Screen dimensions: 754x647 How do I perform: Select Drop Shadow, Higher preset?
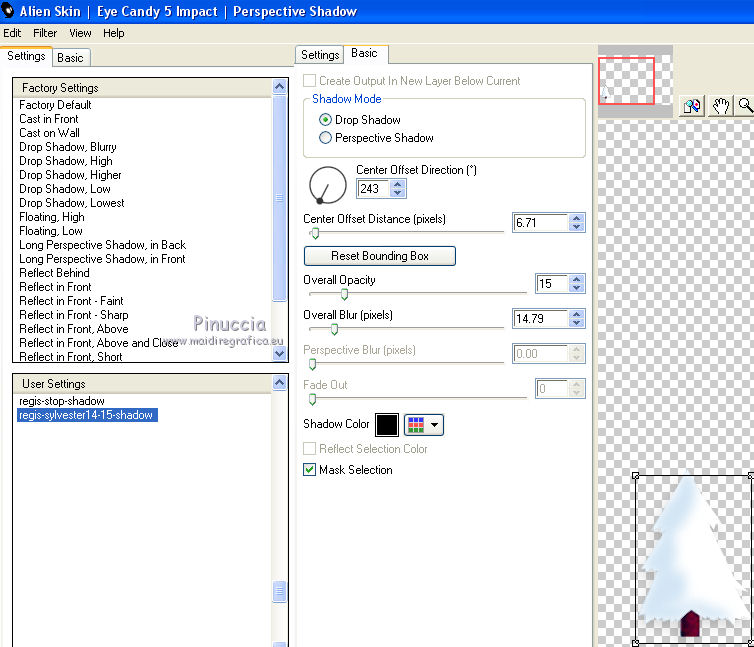point(70,175)
